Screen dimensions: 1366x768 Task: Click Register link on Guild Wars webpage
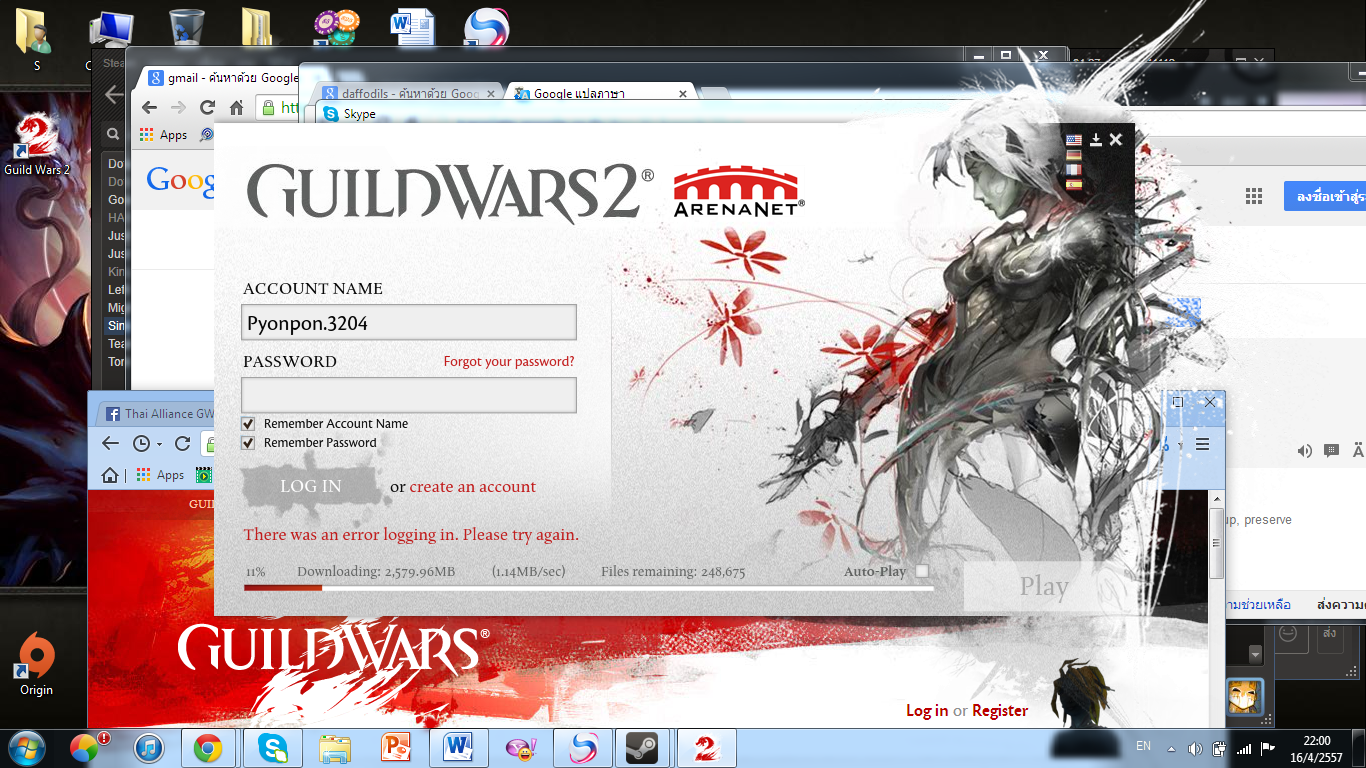point(1000,711)
